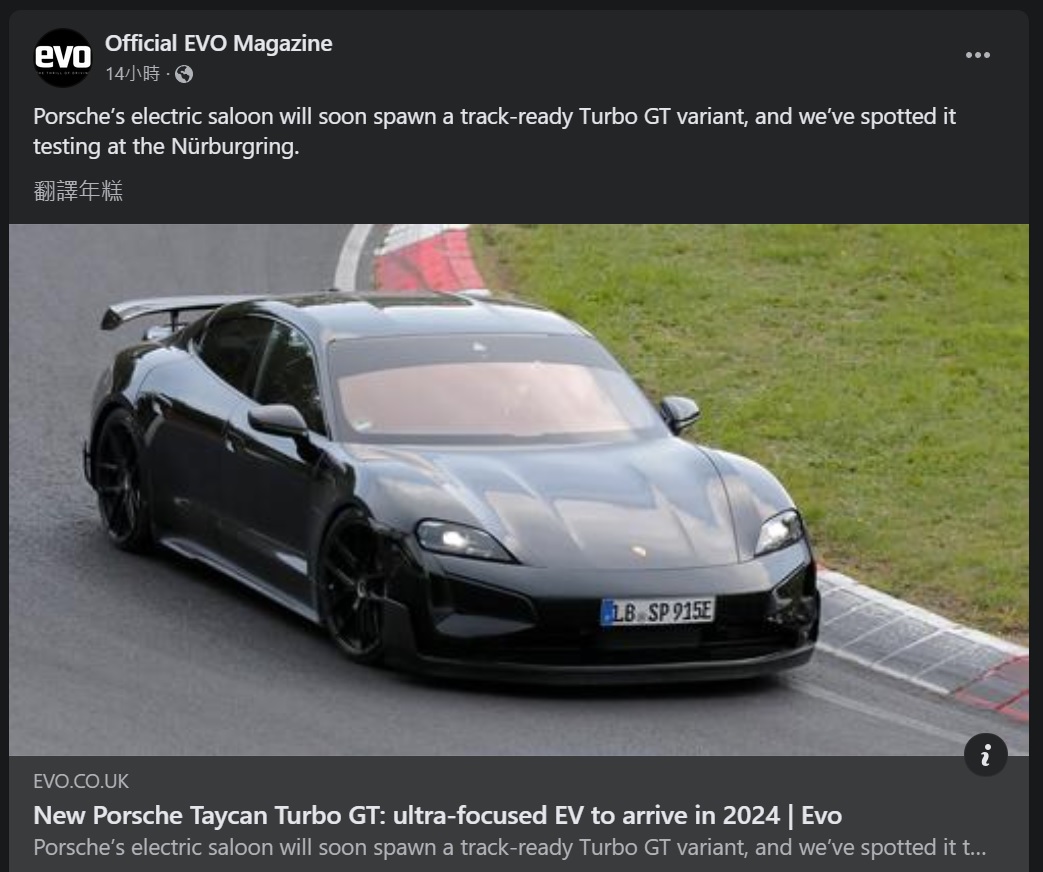Screen dimensions: 1043x872
Task: Click the LB SP 915E license plate
Action: coord(657,611)
